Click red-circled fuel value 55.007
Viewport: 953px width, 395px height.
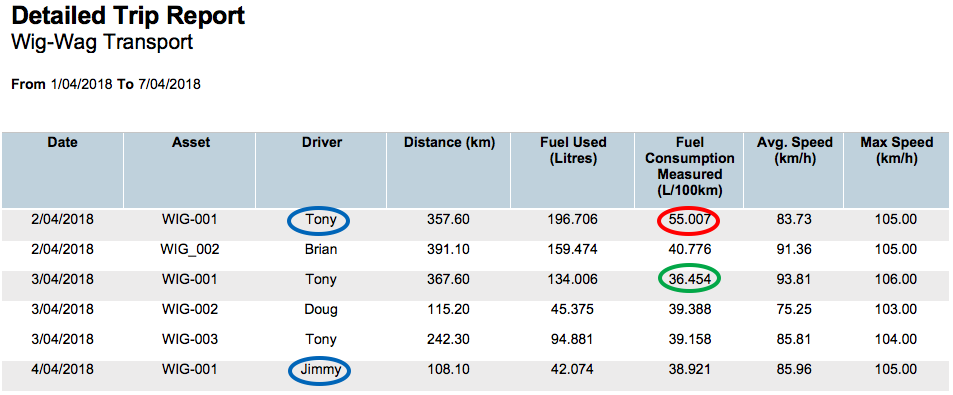[x=689, y=220]
